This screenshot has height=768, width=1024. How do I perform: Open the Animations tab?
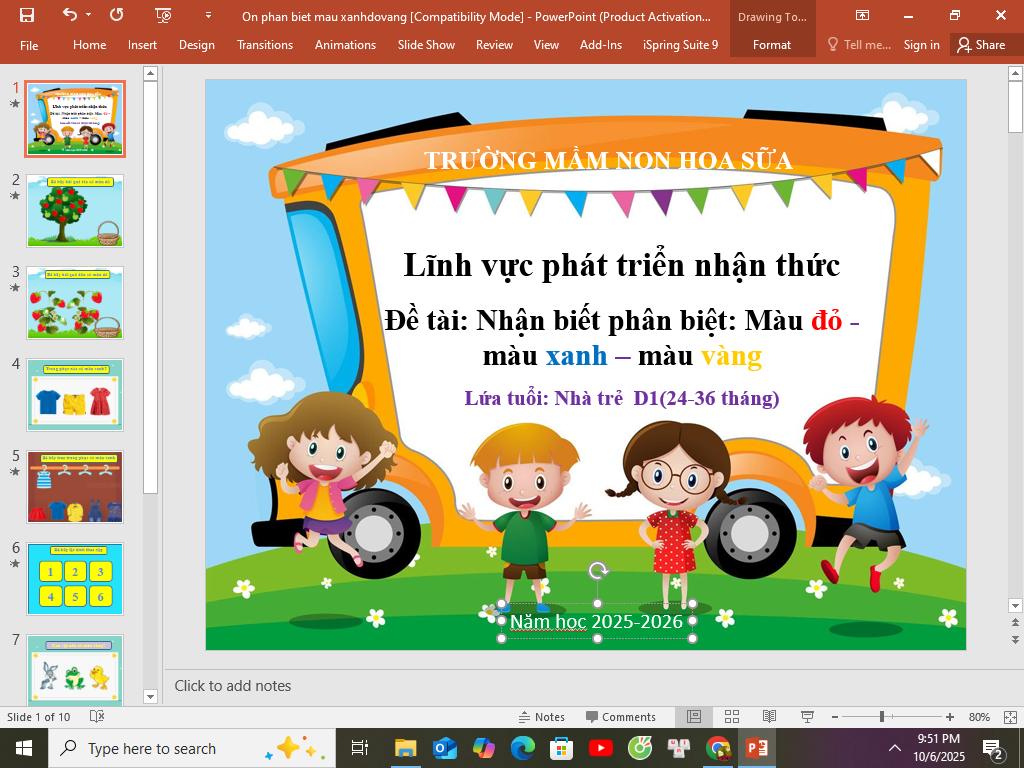(345, 45)
